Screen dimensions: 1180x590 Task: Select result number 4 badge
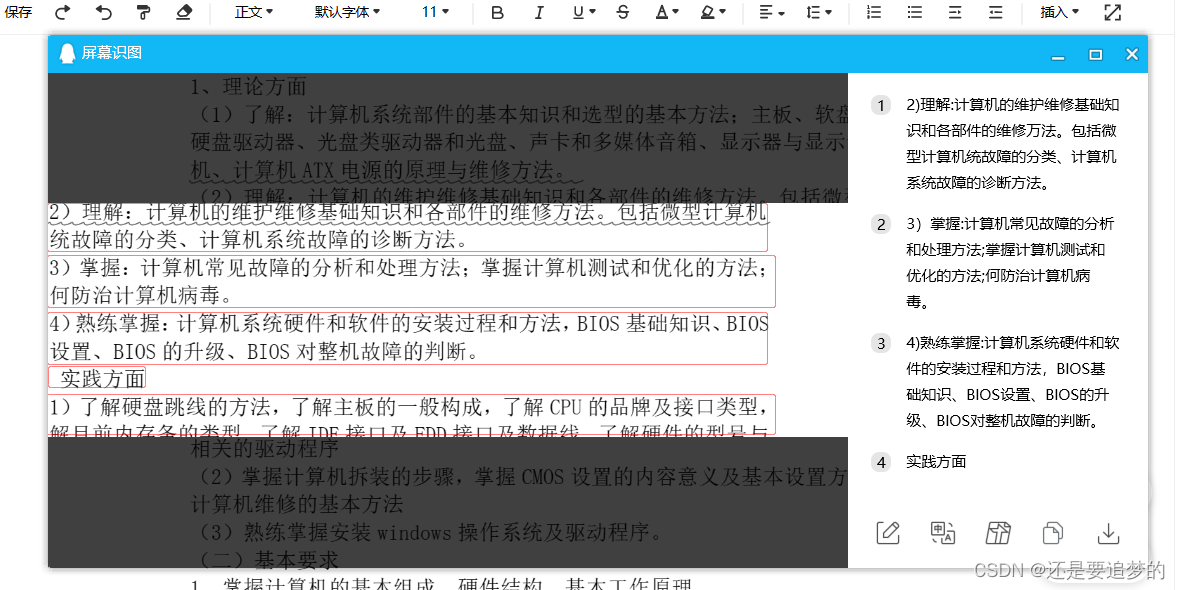880,462
